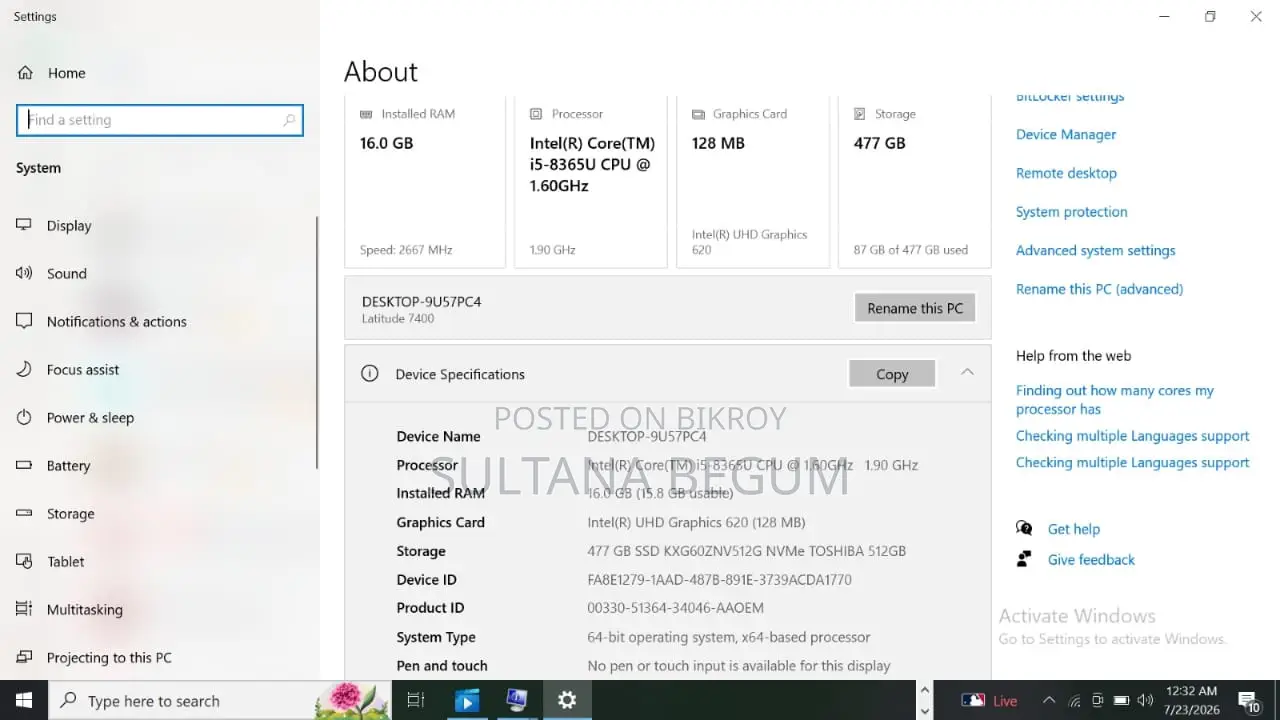Click the search magnifier in Find a setting
Image resolution: width=1280 pixels, height=720 pixels.
coord(289,120)
